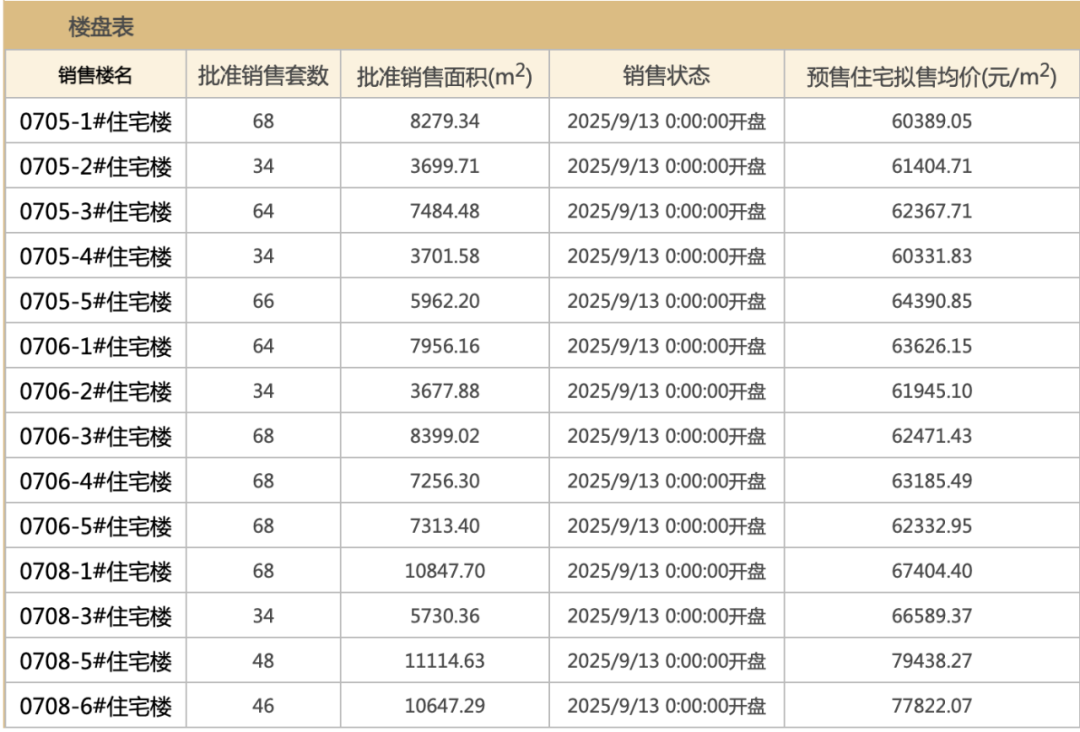
Task: Open the 0705-5#住宅楼 row name
Action: click(x=96, y=302)
